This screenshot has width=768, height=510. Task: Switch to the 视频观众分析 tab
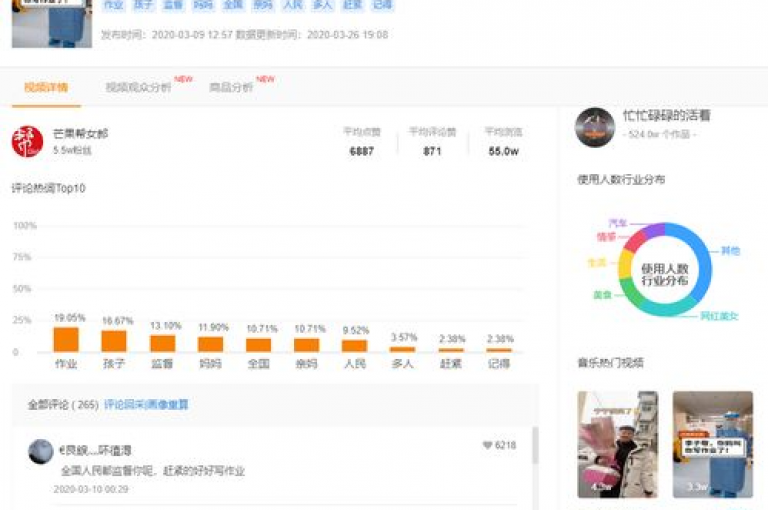coord(138,88)
